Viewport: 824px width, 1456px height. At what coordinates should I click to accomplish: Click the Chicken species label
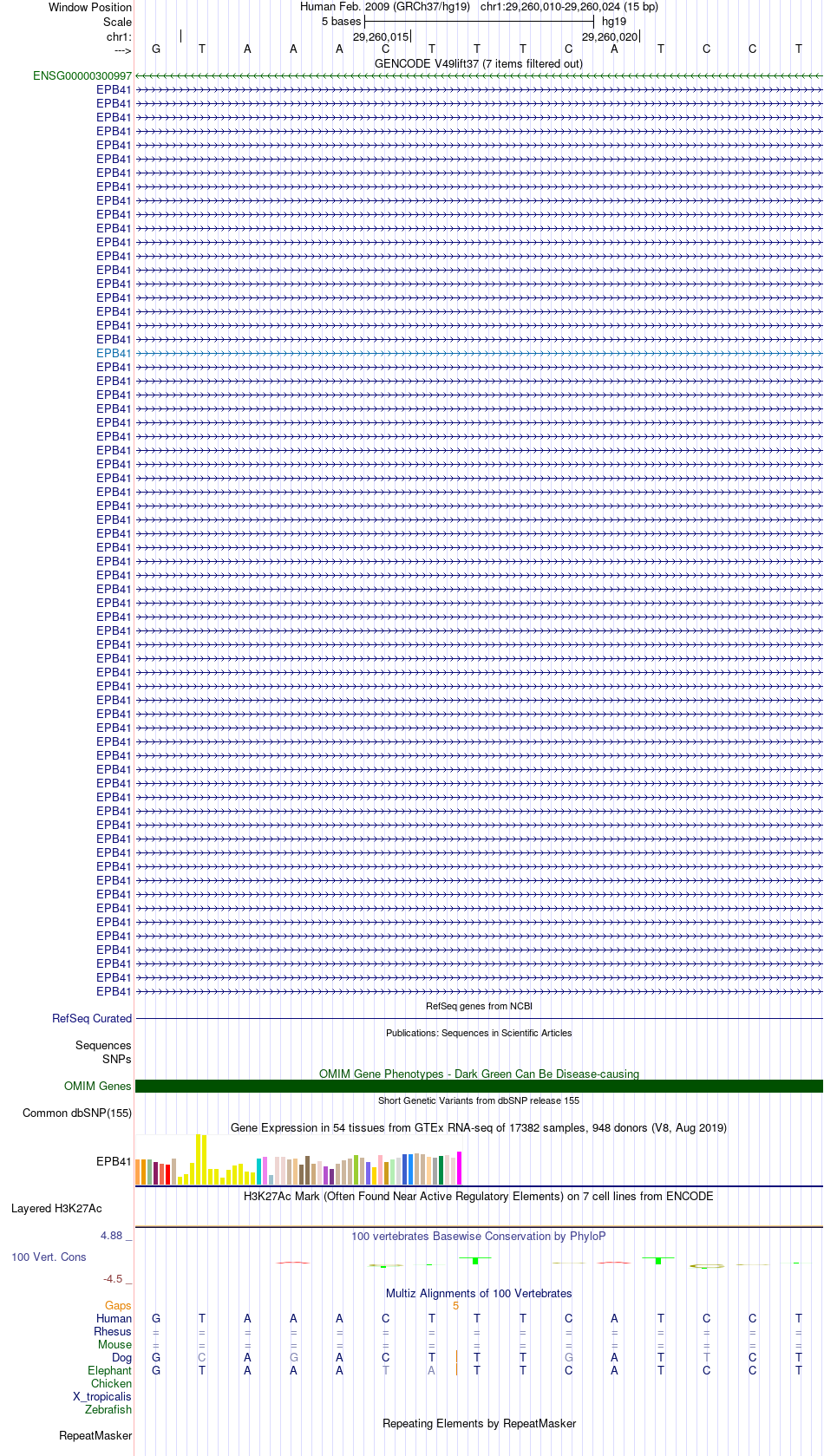coord(111,1384)
